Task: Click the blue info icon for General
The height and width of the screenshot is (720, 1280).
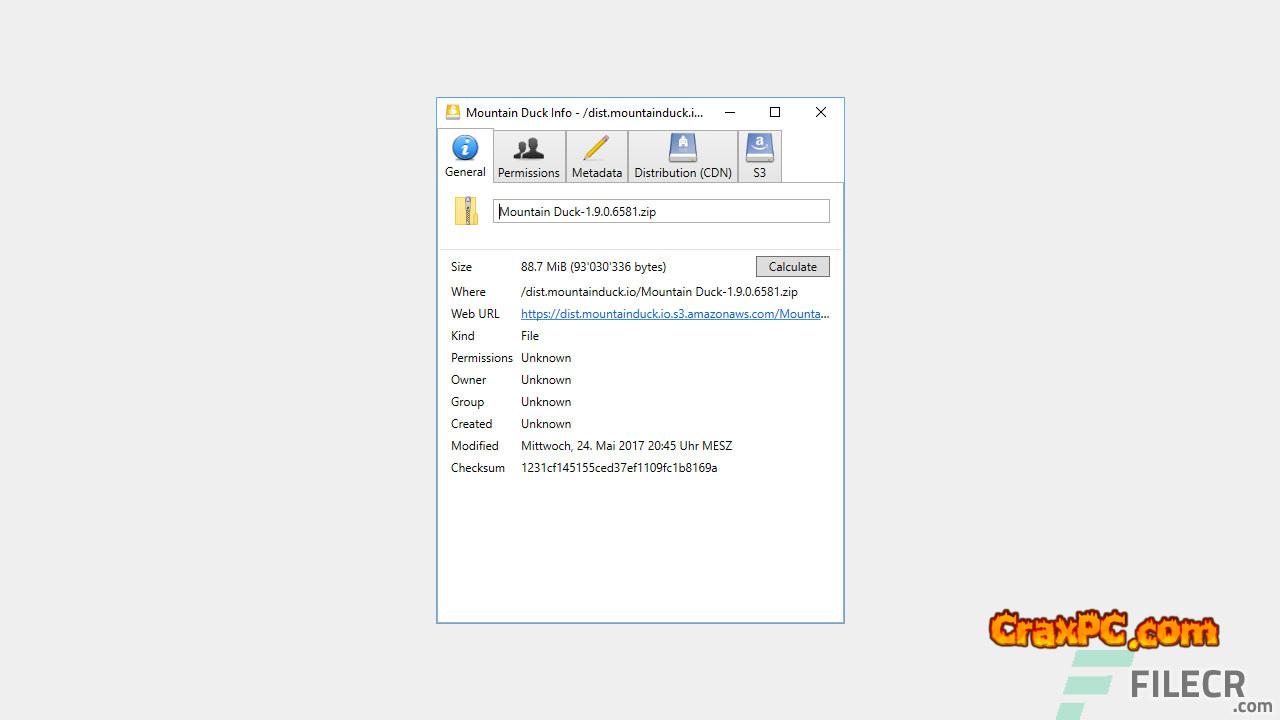Action: coord(465,148)
